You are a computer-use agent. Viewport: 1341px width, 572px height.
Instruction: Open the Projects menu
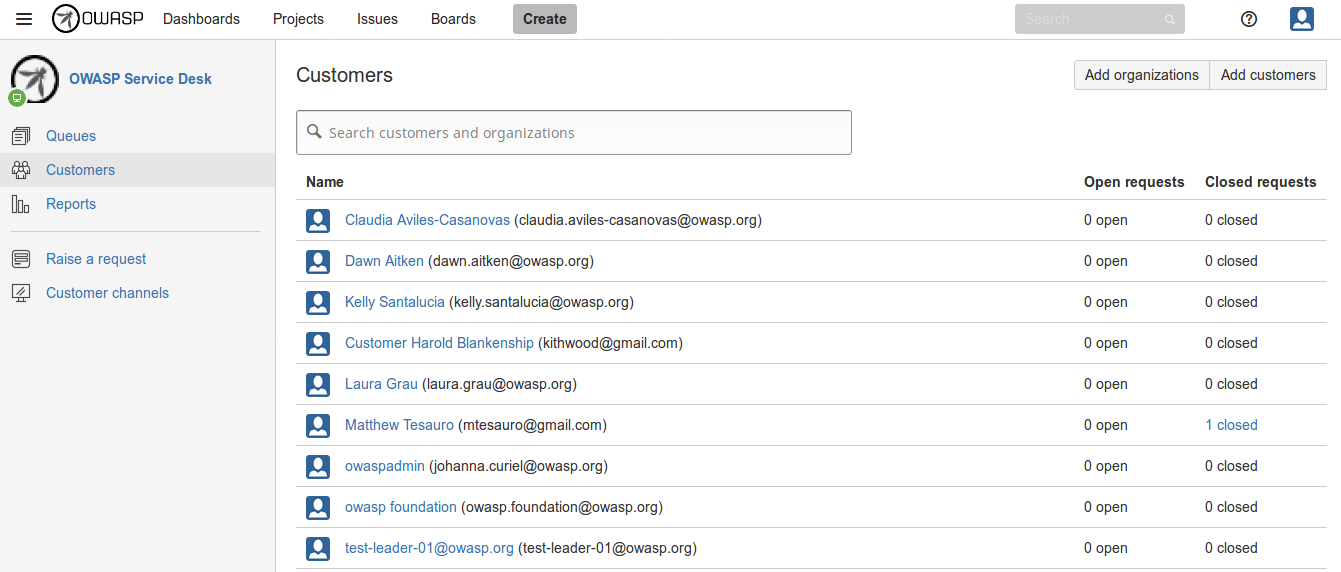pos(298,19)
